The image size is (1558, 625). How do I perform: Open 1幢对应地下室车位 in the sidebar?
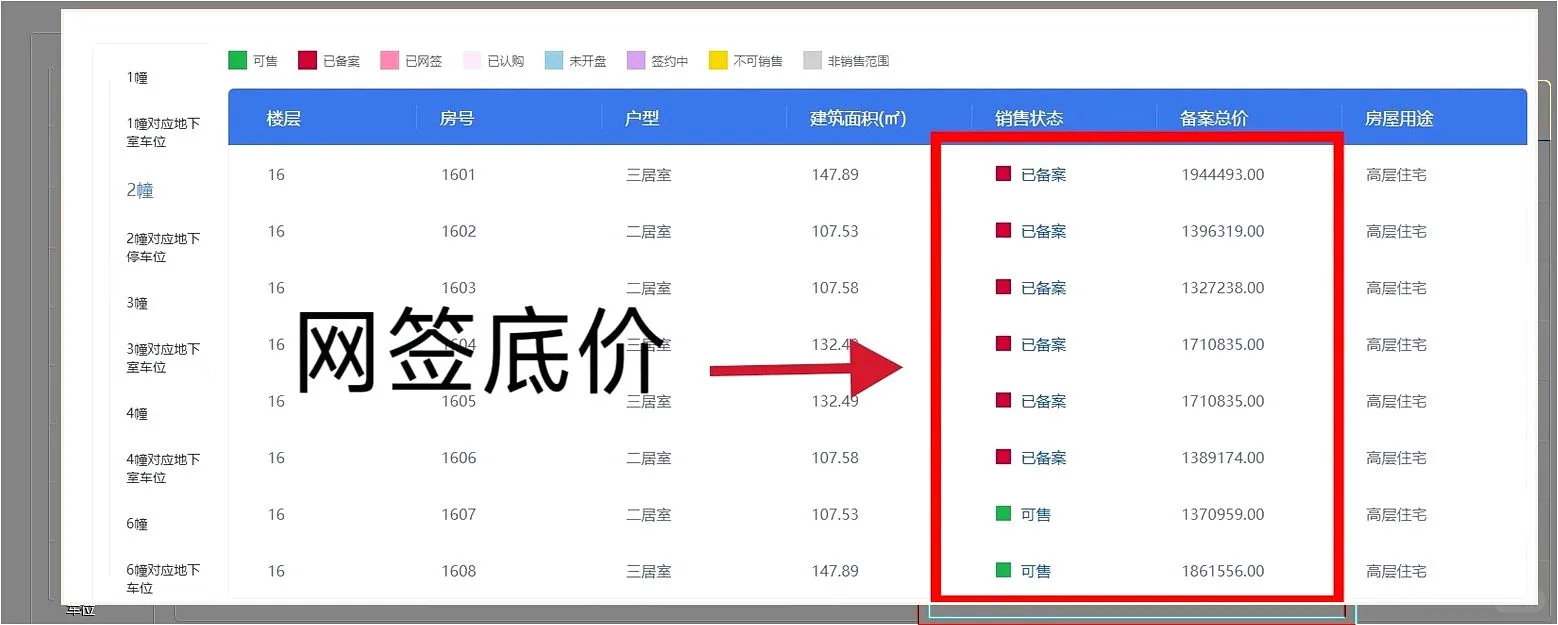(x=163, y=132)
